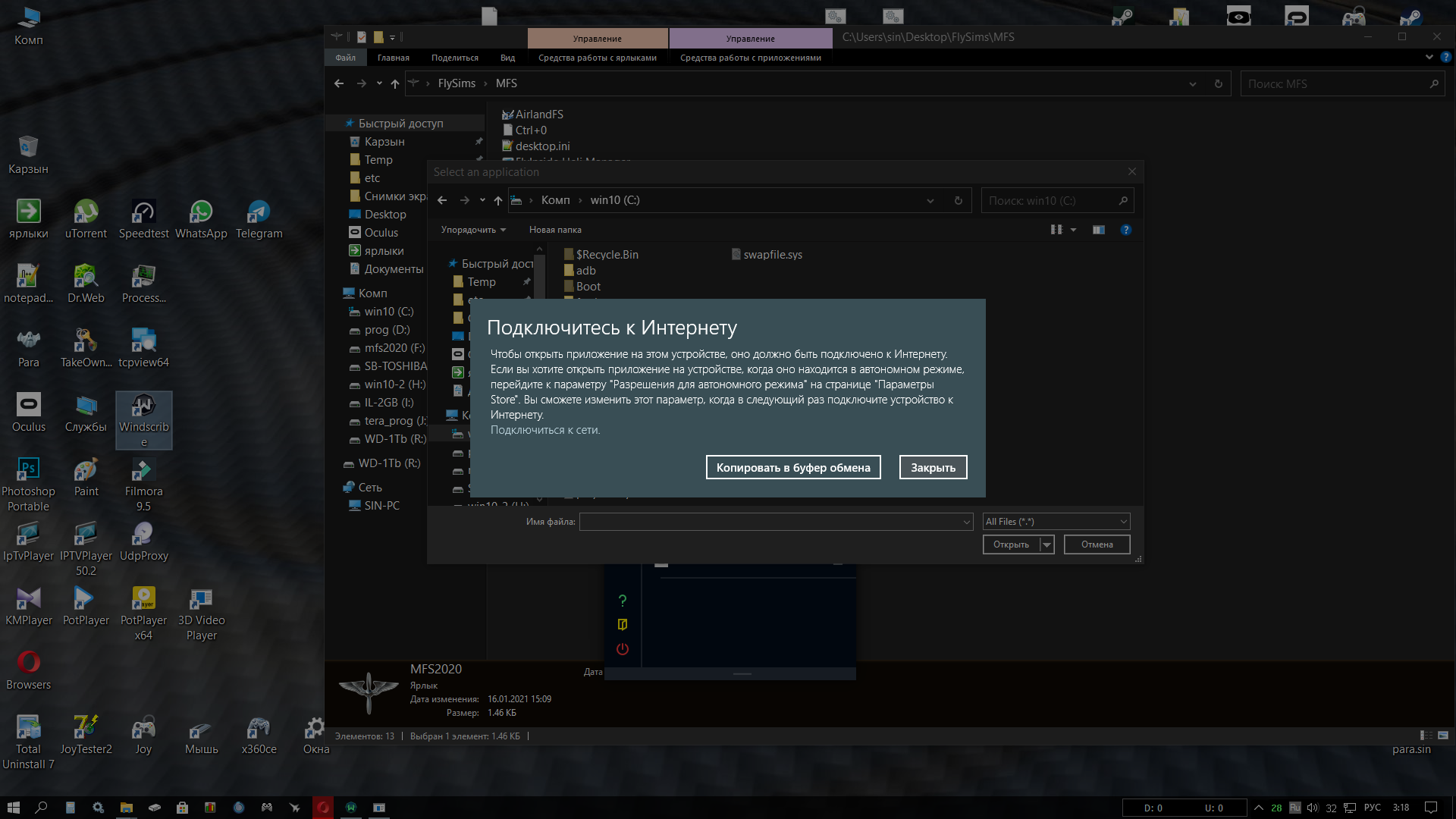Image resolution: width=1456 pixels, height=819 pixels.
Task: Open the Вид ribbon tab
Action: tap(507, 58)
